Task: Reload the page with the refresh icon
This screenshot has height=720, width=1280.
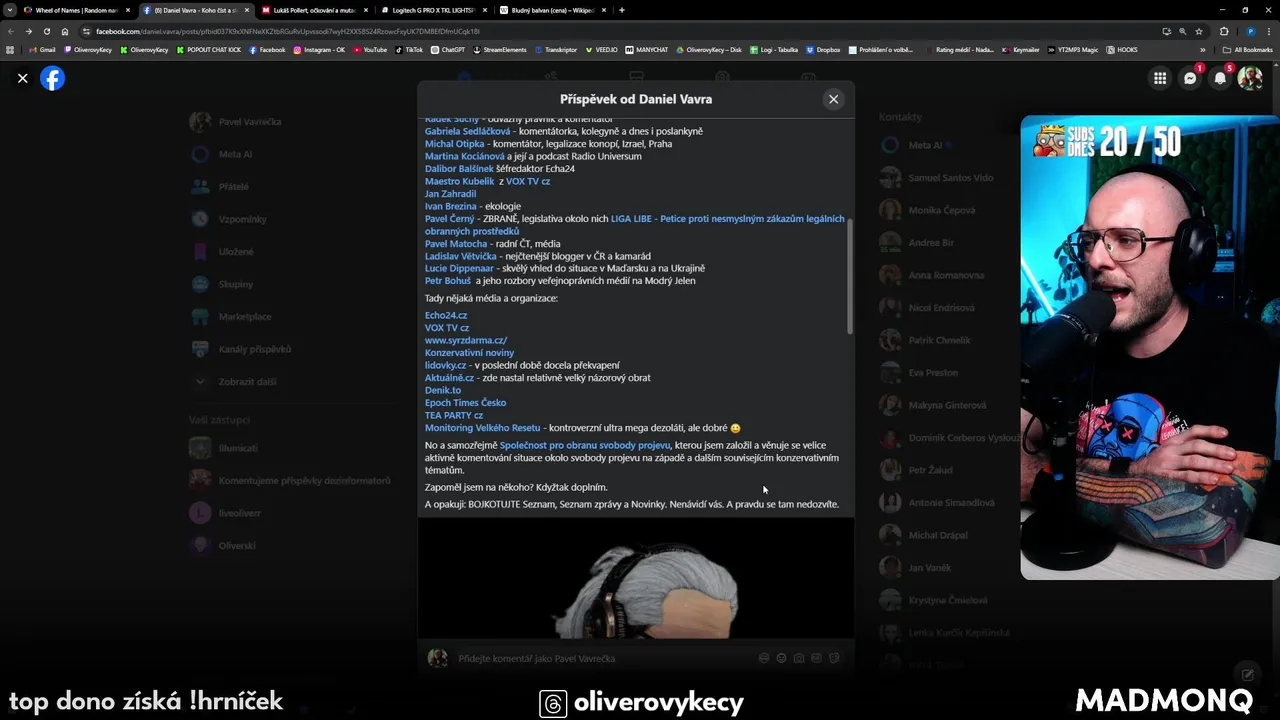Action: tap(47, 31)
